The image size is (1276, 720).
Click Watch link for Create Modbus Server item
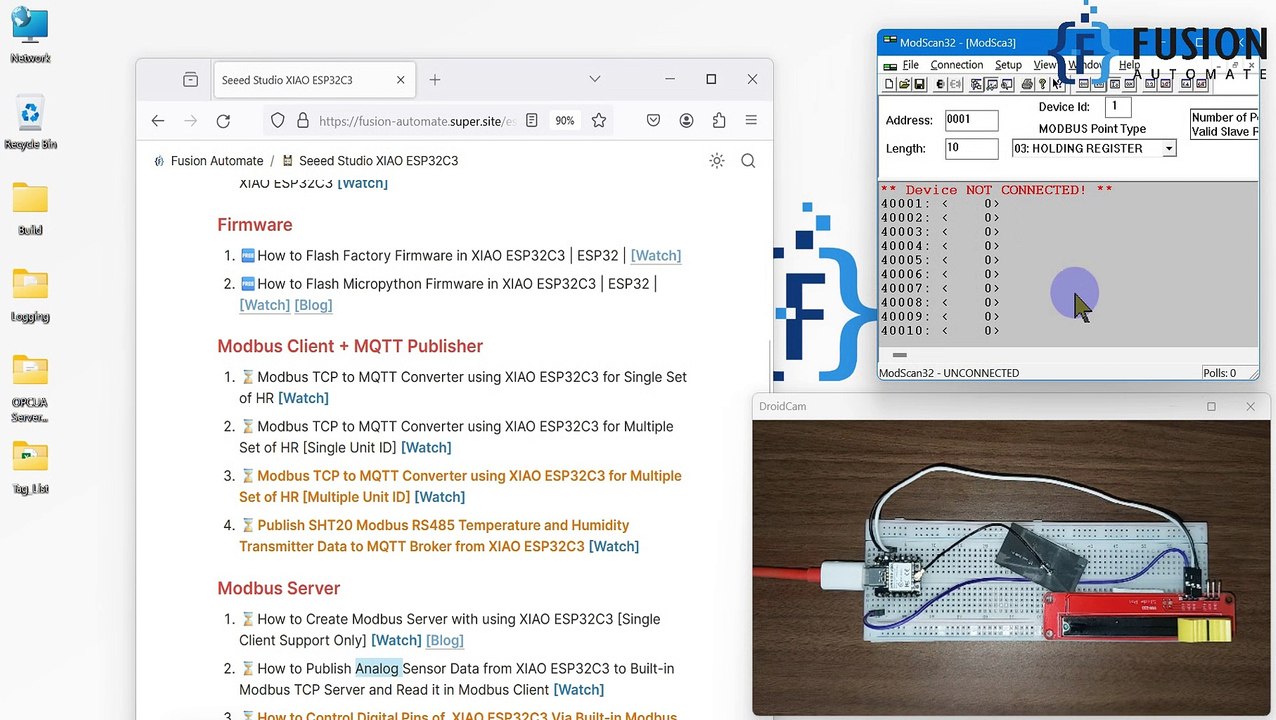click(x=396, y=640)
